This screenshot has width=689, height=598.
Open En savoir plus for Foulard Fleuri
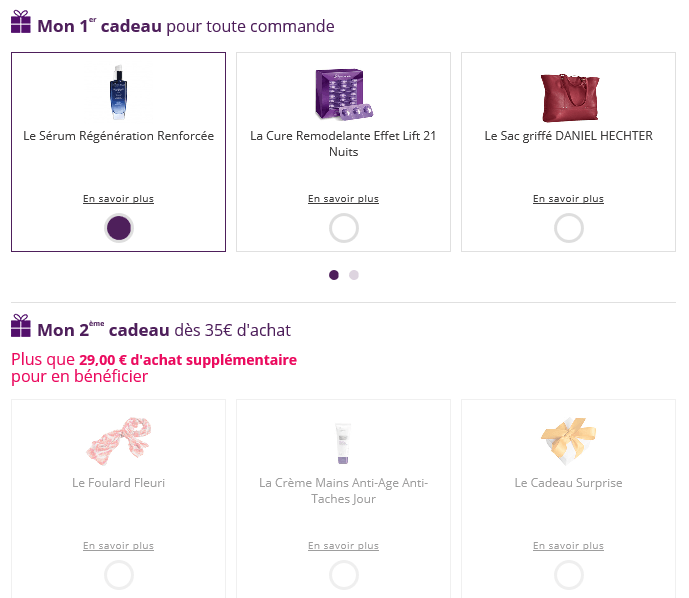point(118,546)
